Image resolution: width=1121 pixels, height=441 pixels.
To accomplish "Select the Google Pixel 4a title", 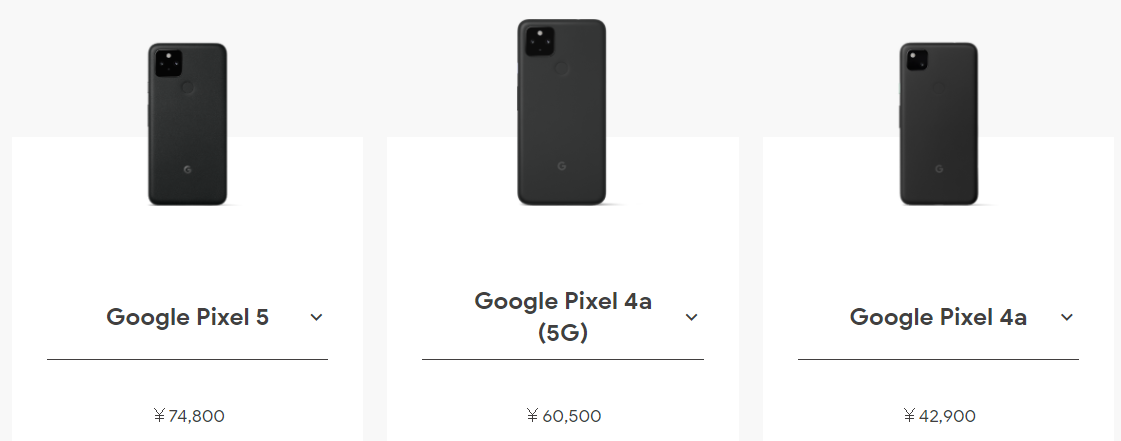I will (x=938, y=317).
